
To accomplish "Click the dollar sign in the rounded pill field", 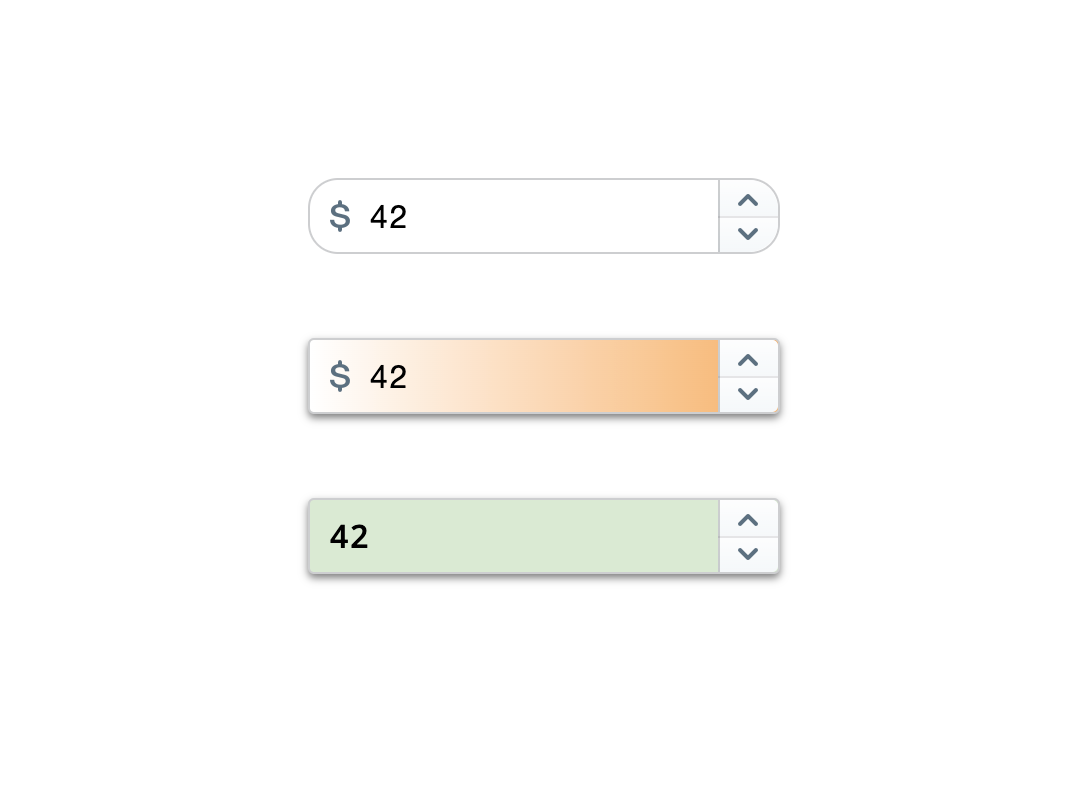I will point(340,216).
